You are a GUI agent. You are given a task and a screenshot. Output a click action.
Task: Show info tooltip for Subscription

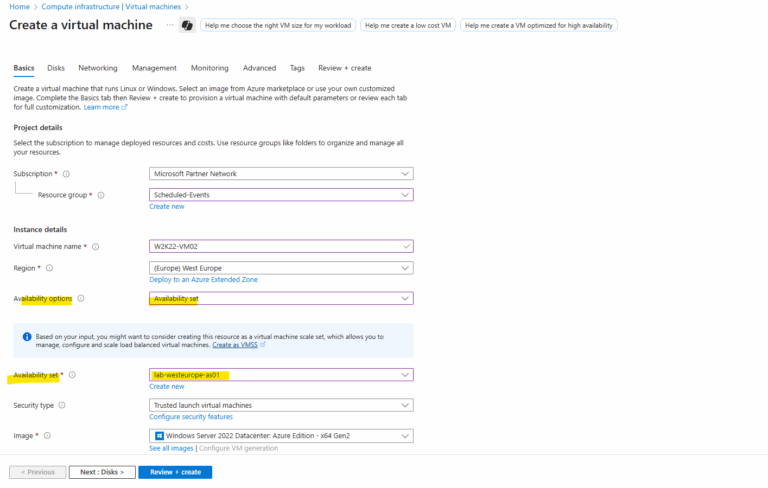coord(66,174)
